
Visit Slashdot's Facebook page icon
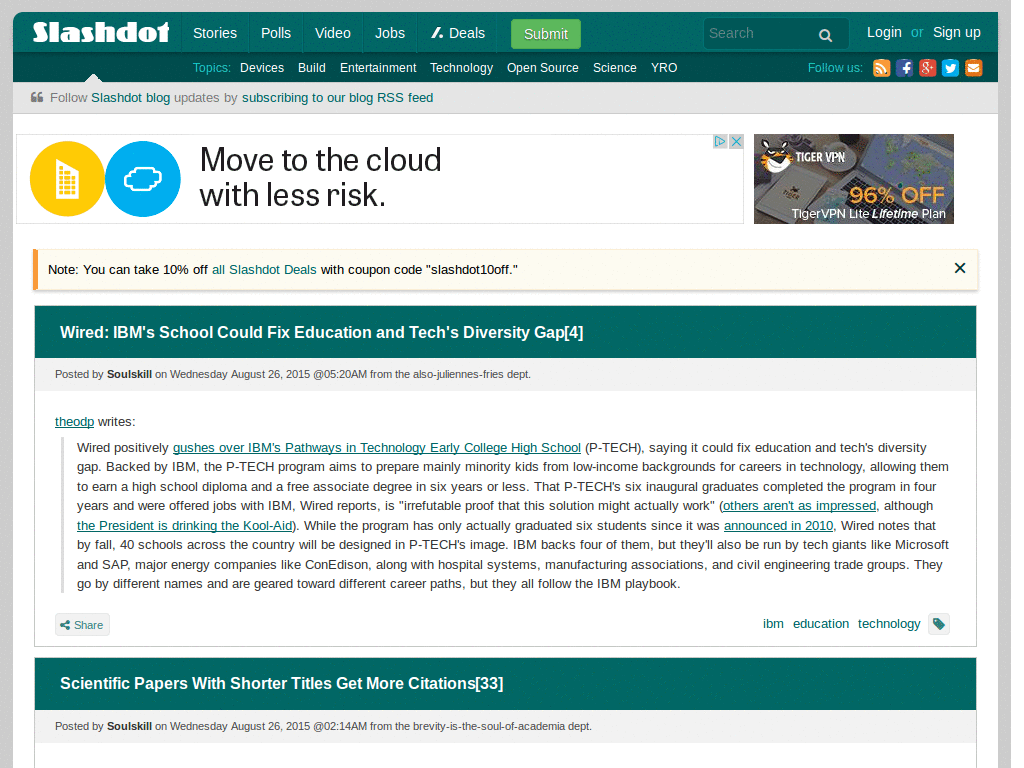click(x=904, y=68)
